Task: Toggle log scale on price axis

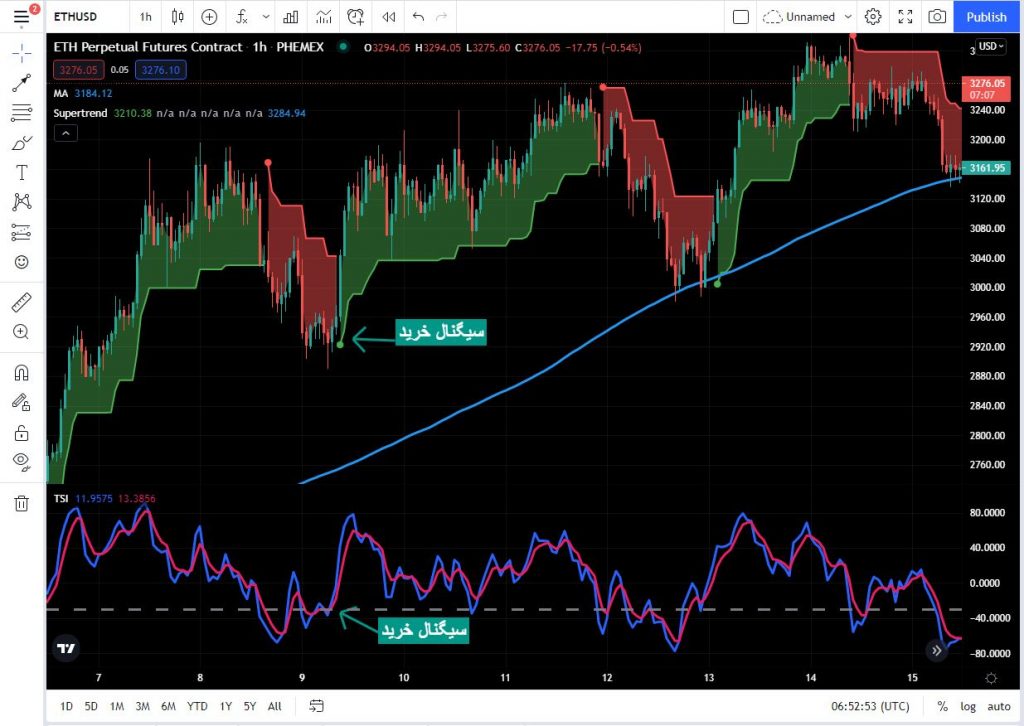Action: click(x=968, y=706)
